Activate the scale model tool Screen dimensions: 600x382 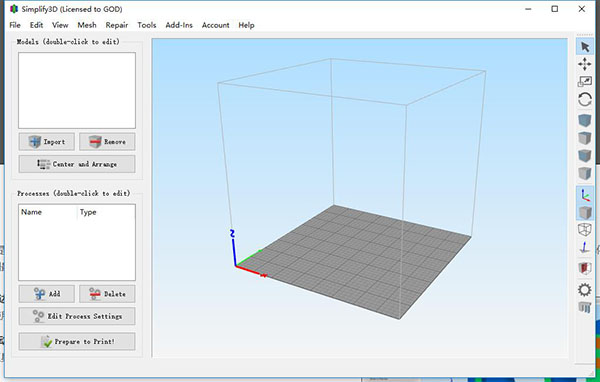[585, 82]
